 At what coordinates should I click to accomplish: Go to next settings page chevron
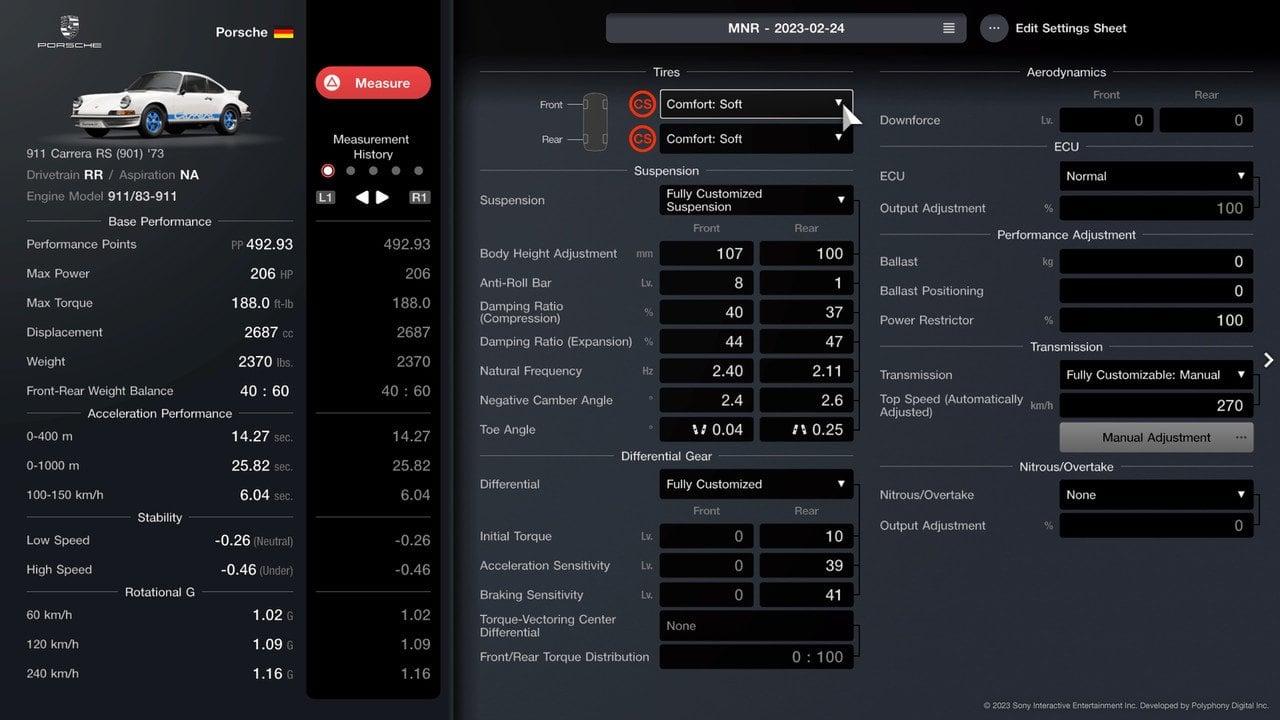pos(1268,360)
